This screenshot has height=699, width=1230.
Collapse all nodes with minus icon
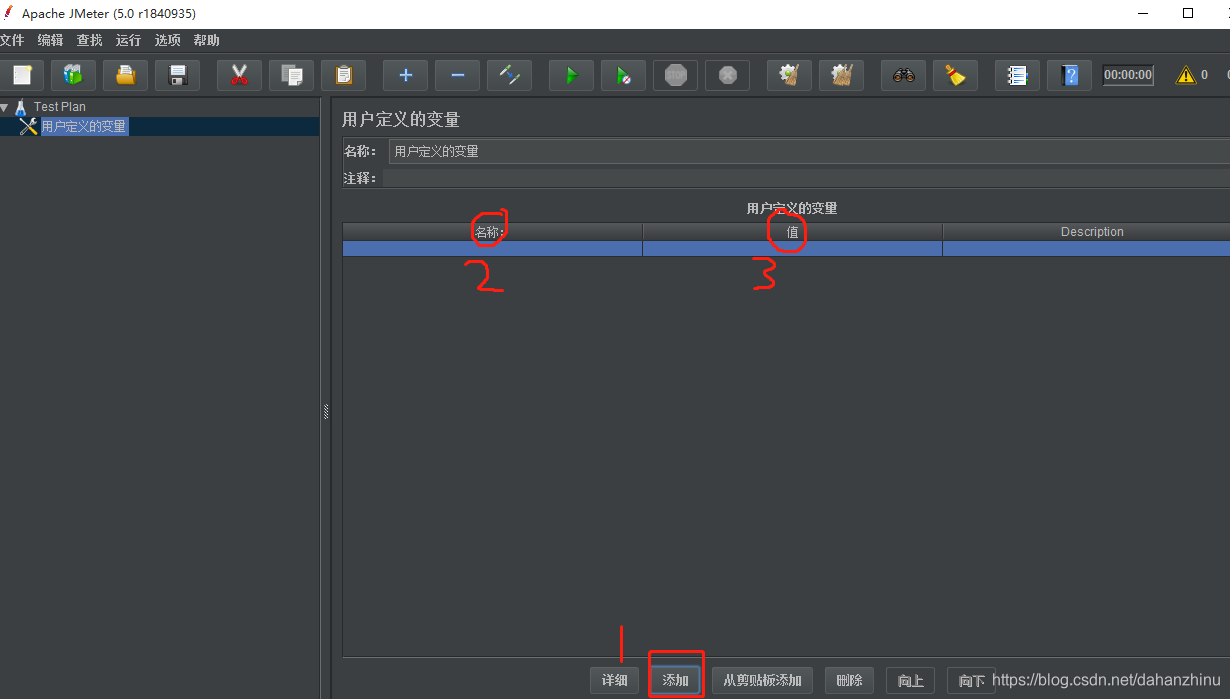(457, 75)
